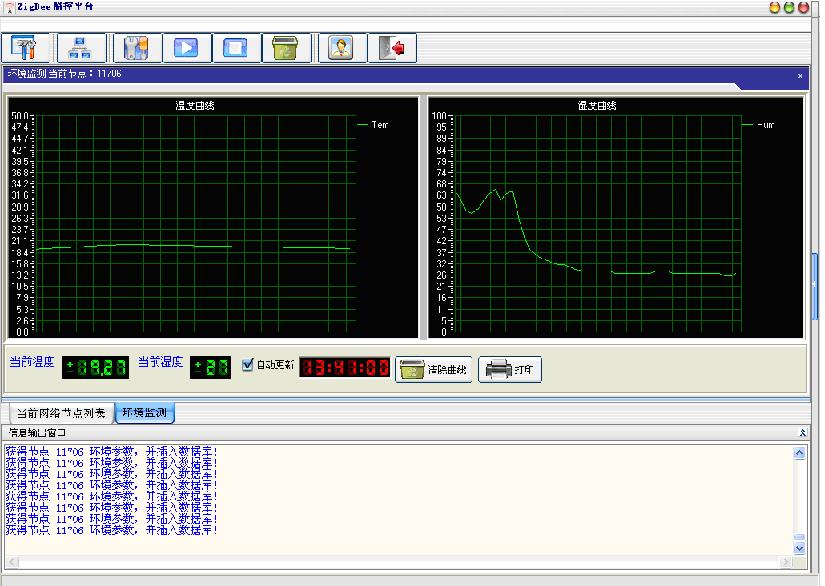Toggle the auto update (自动更新) checkbox
Image resolution: width=825 pixels, height=586 pixels.
coord(249,365)
